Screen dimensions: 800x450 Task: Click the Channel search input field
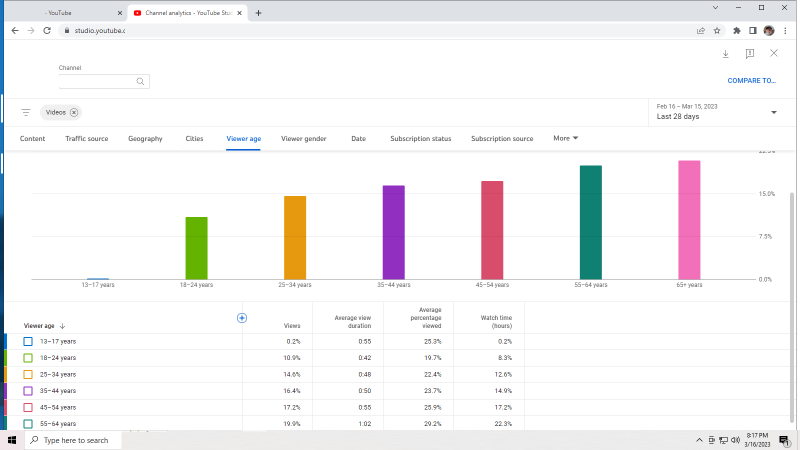tap(96, 82)
